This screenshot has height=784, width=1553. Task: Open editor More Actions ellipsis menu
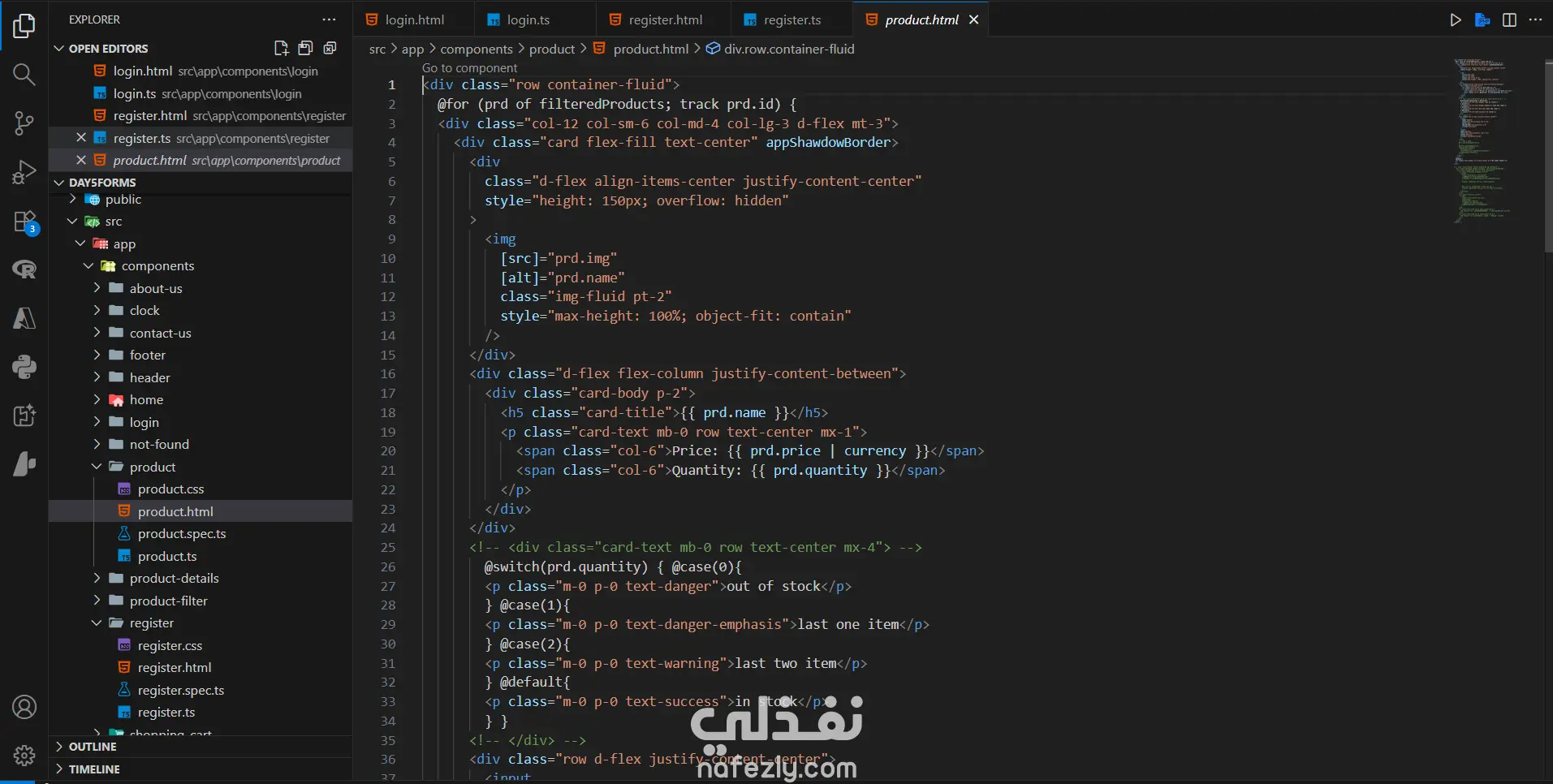1535,19
